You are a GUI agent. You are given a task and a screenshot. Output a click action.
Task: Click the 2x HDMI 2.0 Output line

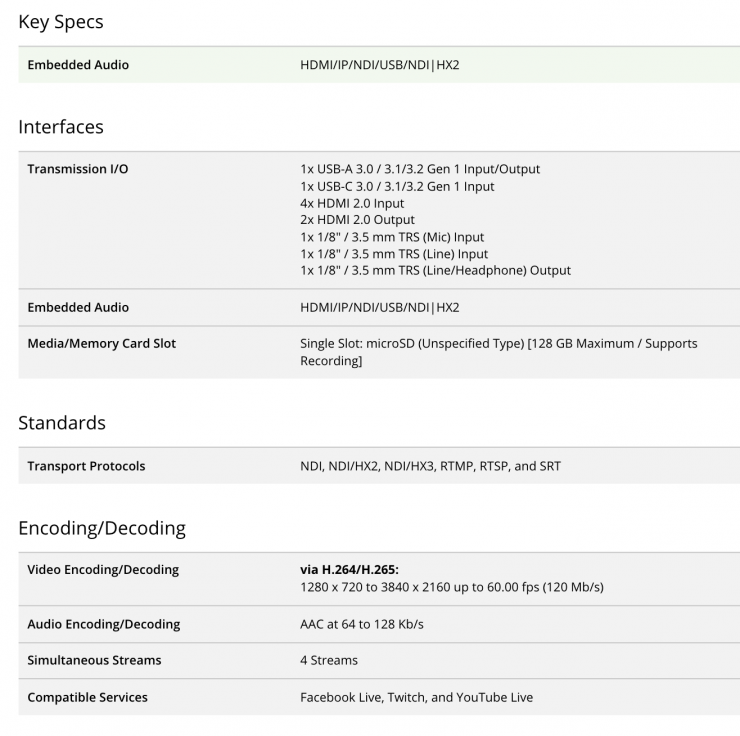coord(357,220)
